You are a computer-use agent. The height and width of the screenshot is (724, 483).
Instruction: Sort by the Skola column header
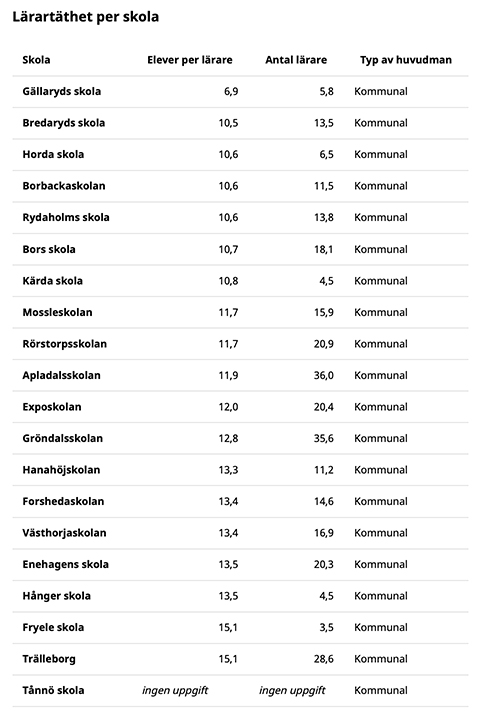[x=36, y=60]
